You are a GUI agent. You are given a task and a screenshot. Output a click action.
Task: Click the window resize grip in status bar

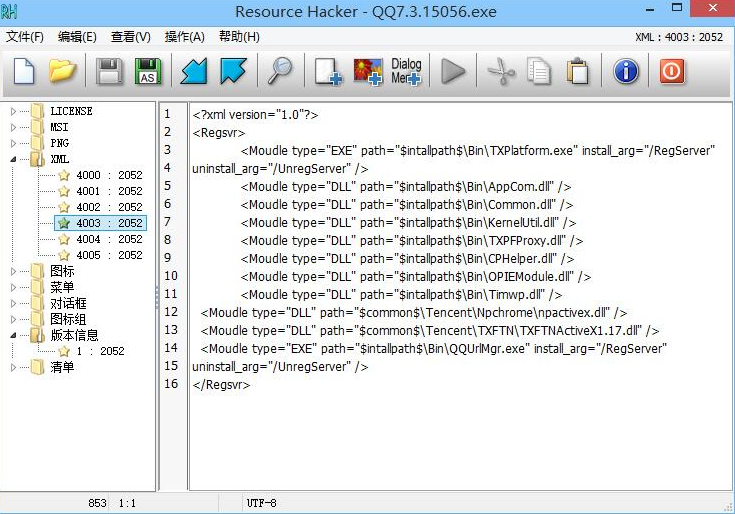click(x=728, y=507)
